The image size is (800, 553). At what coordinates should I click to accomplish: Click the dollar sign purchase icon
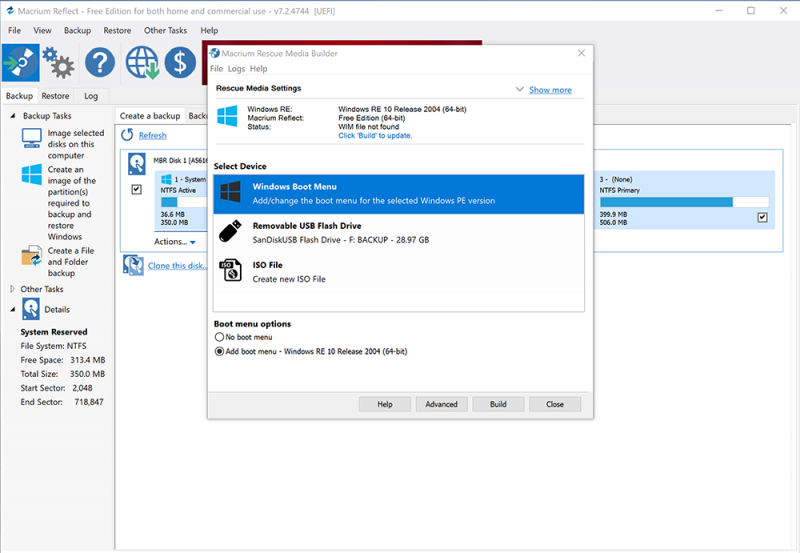coord(180,63)
